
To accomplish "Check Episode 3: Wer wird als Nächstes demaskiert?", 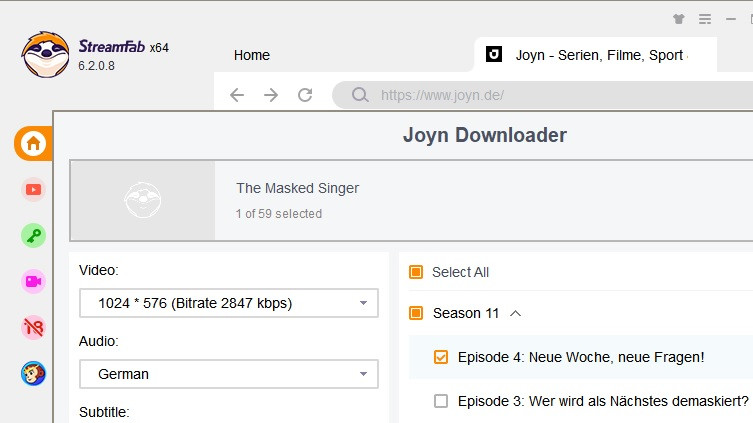I will [441, 401].
